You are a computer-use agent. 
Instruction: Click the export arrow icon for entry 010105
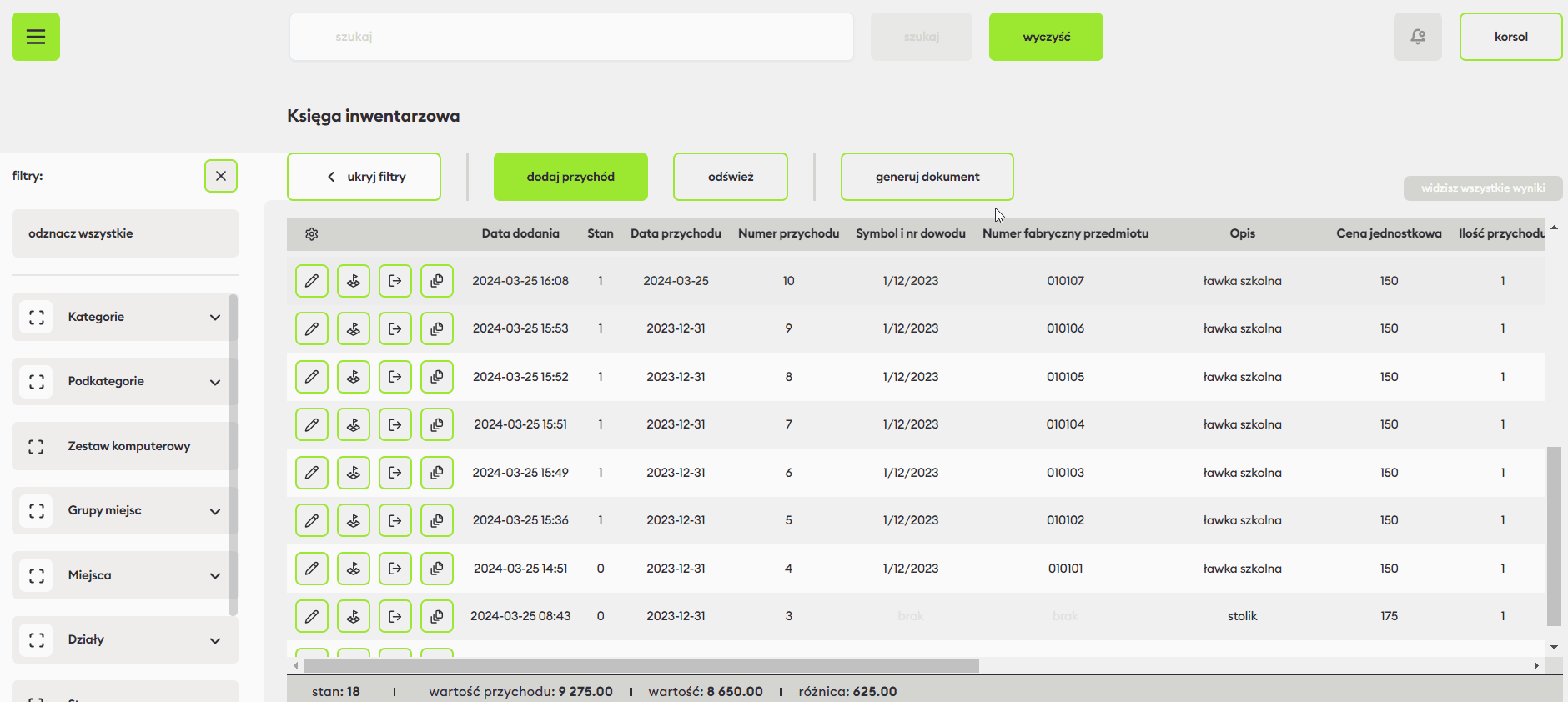[395, 377]
